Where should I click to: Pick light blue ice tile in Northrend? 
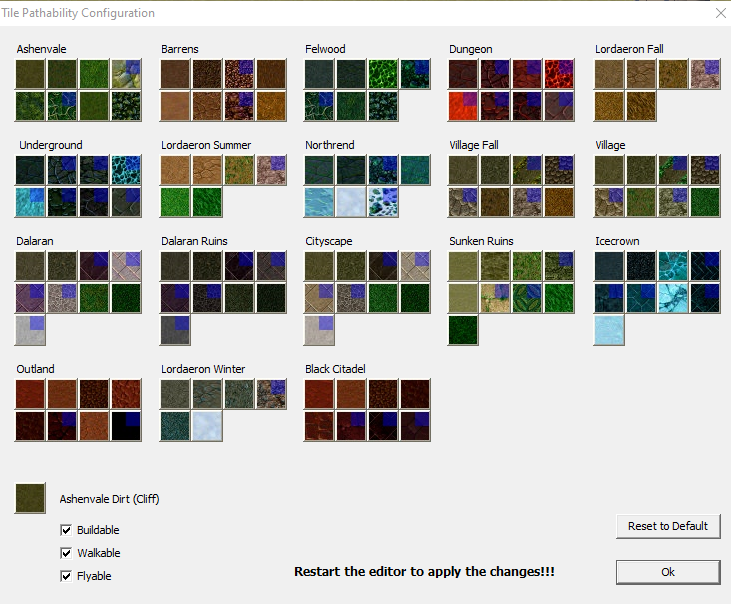(x=319, y=202)
